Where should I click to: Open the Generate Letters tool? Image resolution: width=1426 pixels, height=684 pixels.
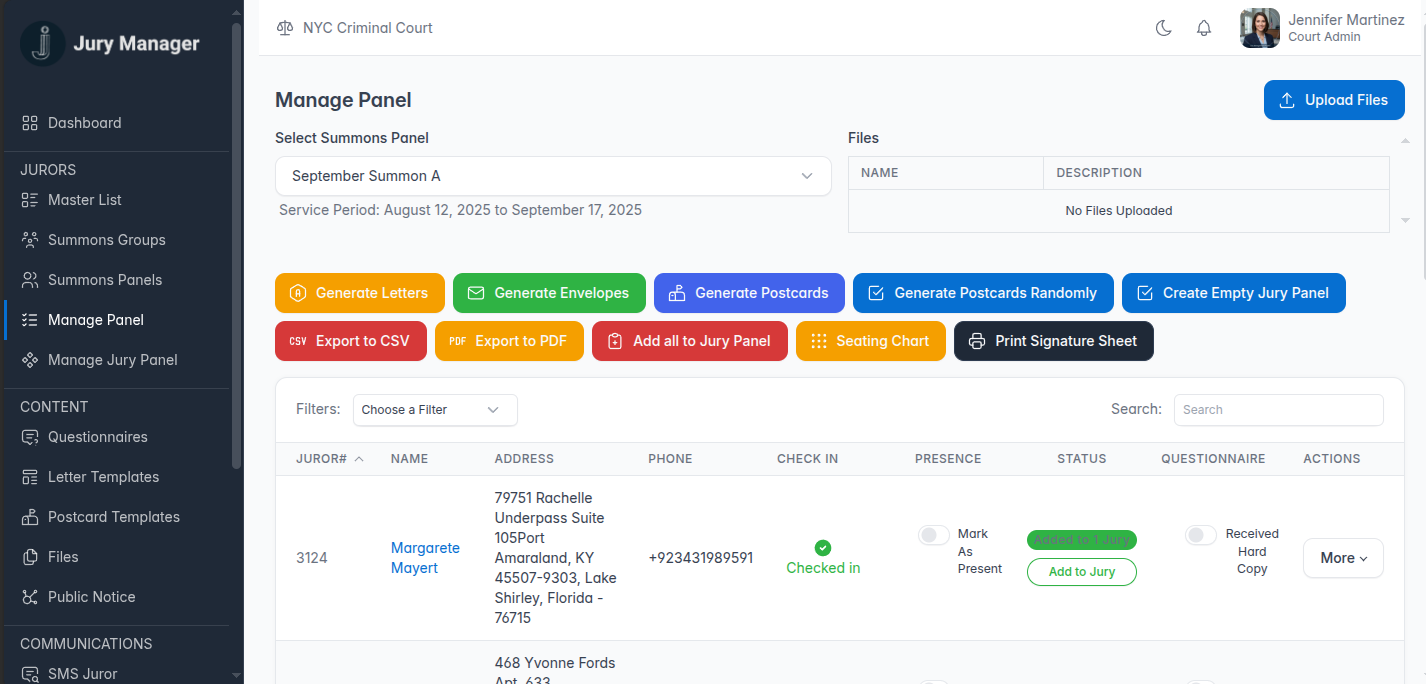[x=359, y=293]
